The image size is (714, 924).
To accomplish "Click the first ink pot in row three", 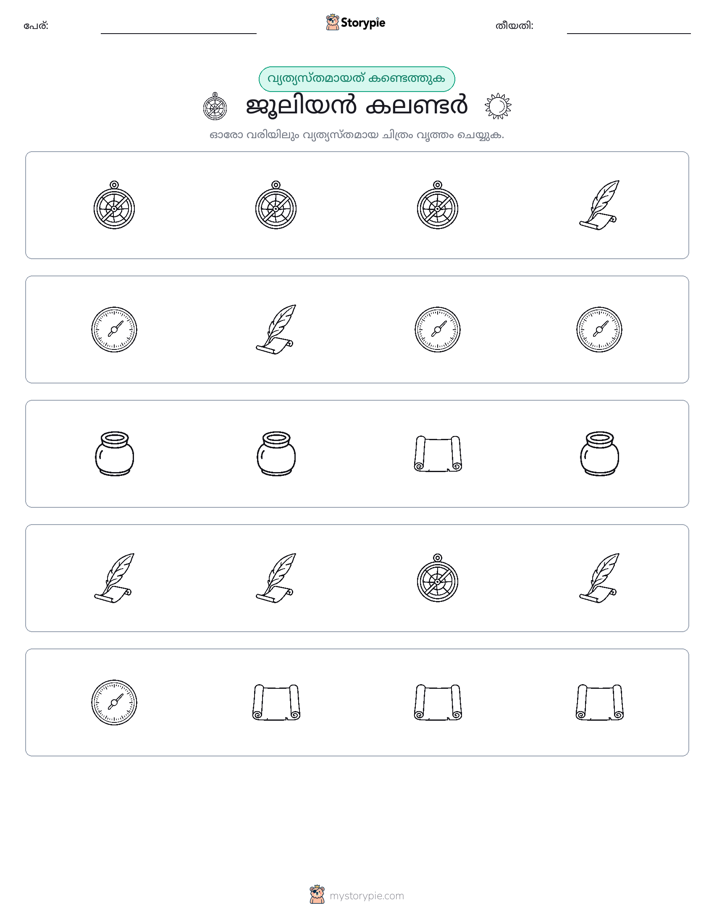I will pos(114,453).
